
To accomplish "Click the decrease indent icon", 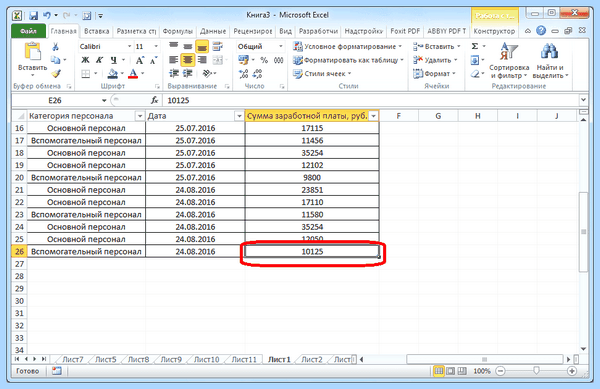I will 174,73.
